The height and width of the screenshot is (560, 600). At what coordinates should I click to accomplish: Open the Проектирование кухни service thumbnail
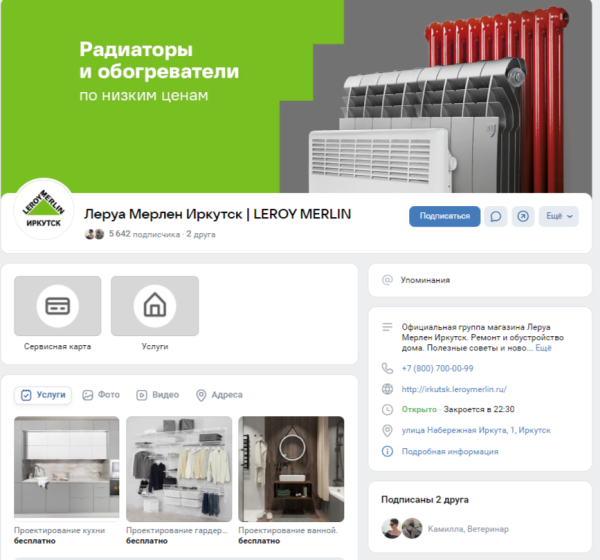point(66,468)
